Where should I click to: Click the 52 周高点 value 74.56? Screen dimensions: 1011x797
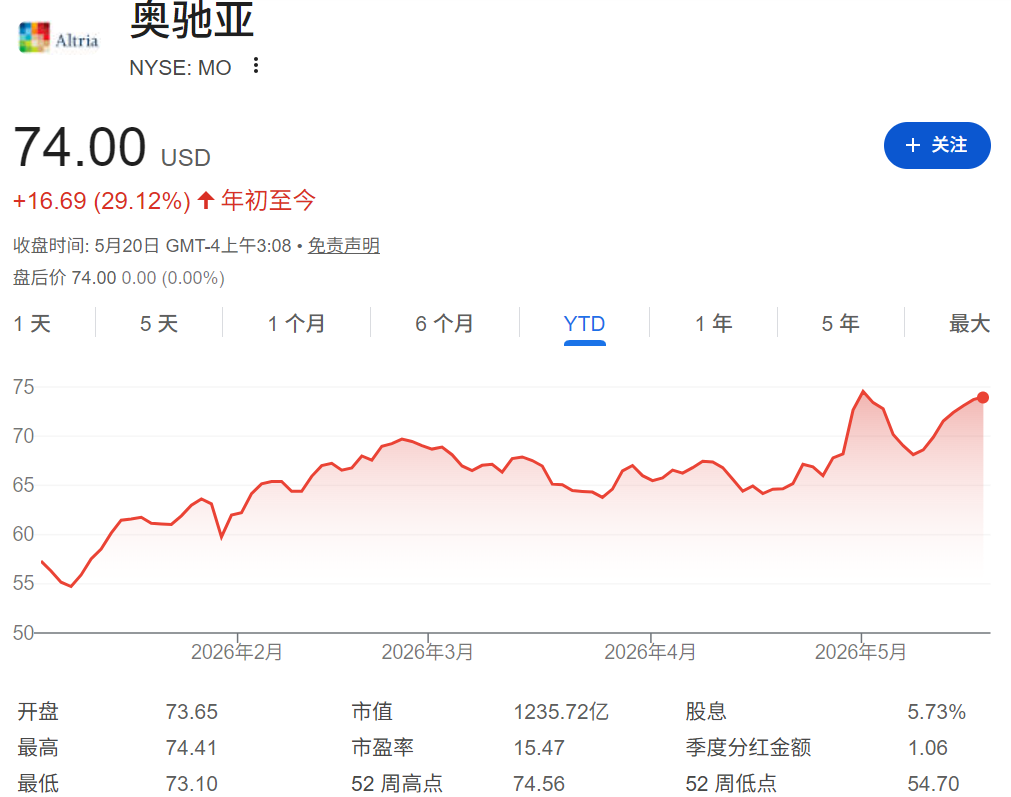pyautogui.click(x=539, y=784)
